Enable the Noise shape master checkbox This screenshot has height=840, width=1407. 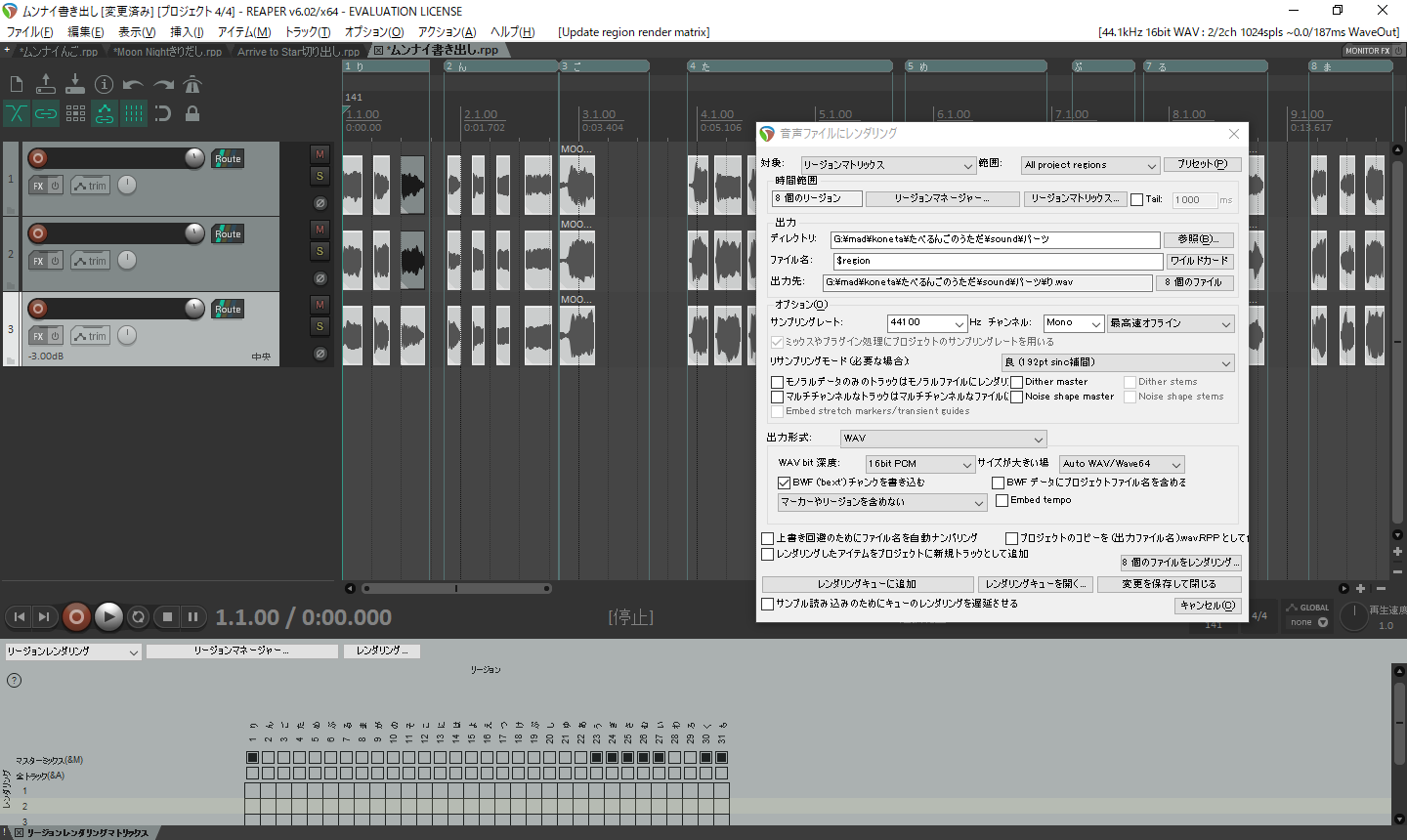click(1016, 397)
